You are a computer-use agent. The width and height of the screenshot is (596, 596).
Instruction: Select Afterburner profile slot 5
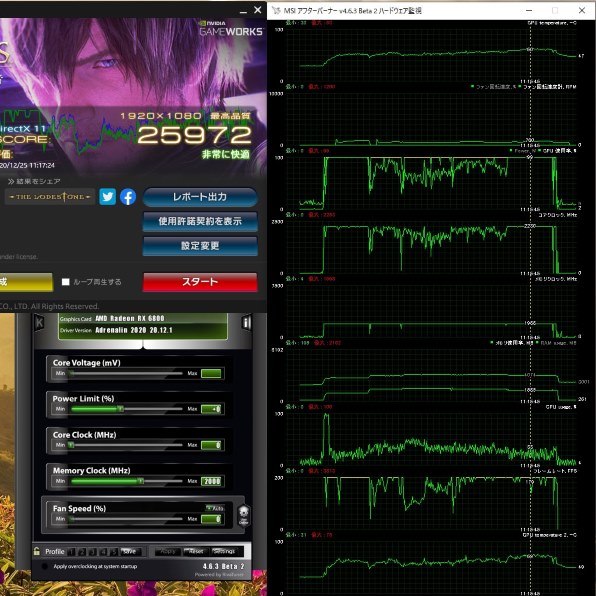(114, 552)
